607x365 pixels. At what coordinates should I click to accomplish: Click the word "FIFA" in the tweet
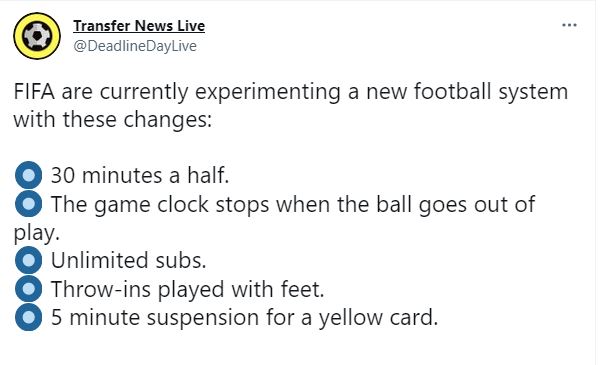[34, 92]
